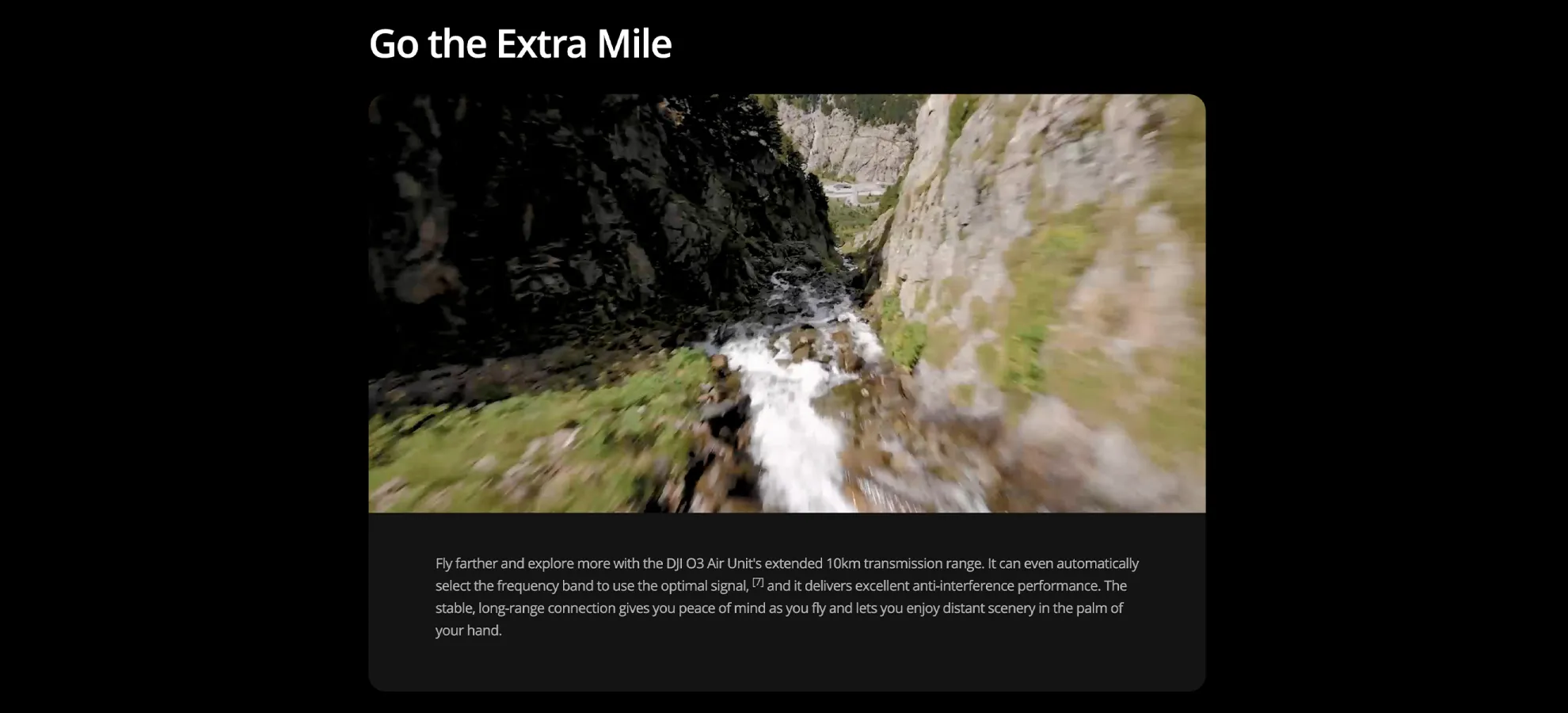Viewport: 1568px width, 713px height.
Task: Click the words 'Fly farther' in the description
Action: coord(466,563)
